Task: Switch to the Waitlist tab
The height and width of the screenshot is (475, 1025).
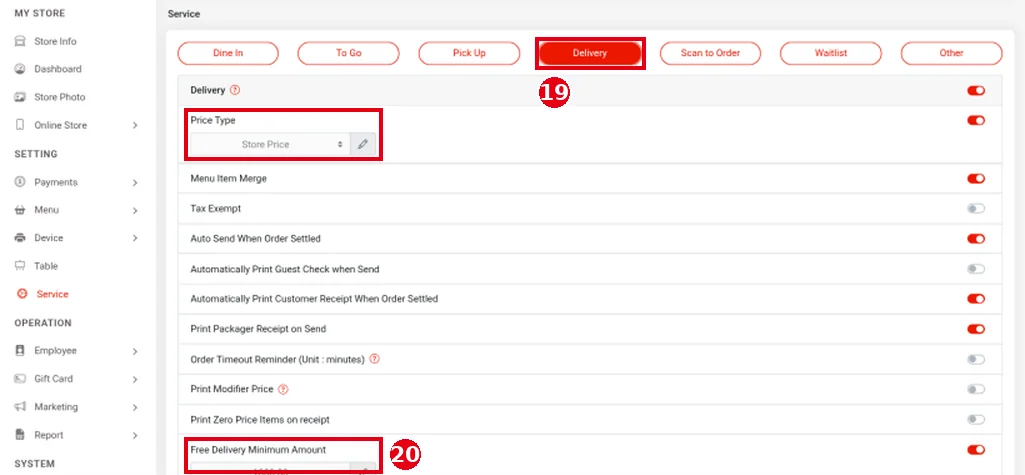Action: (831, 53)
